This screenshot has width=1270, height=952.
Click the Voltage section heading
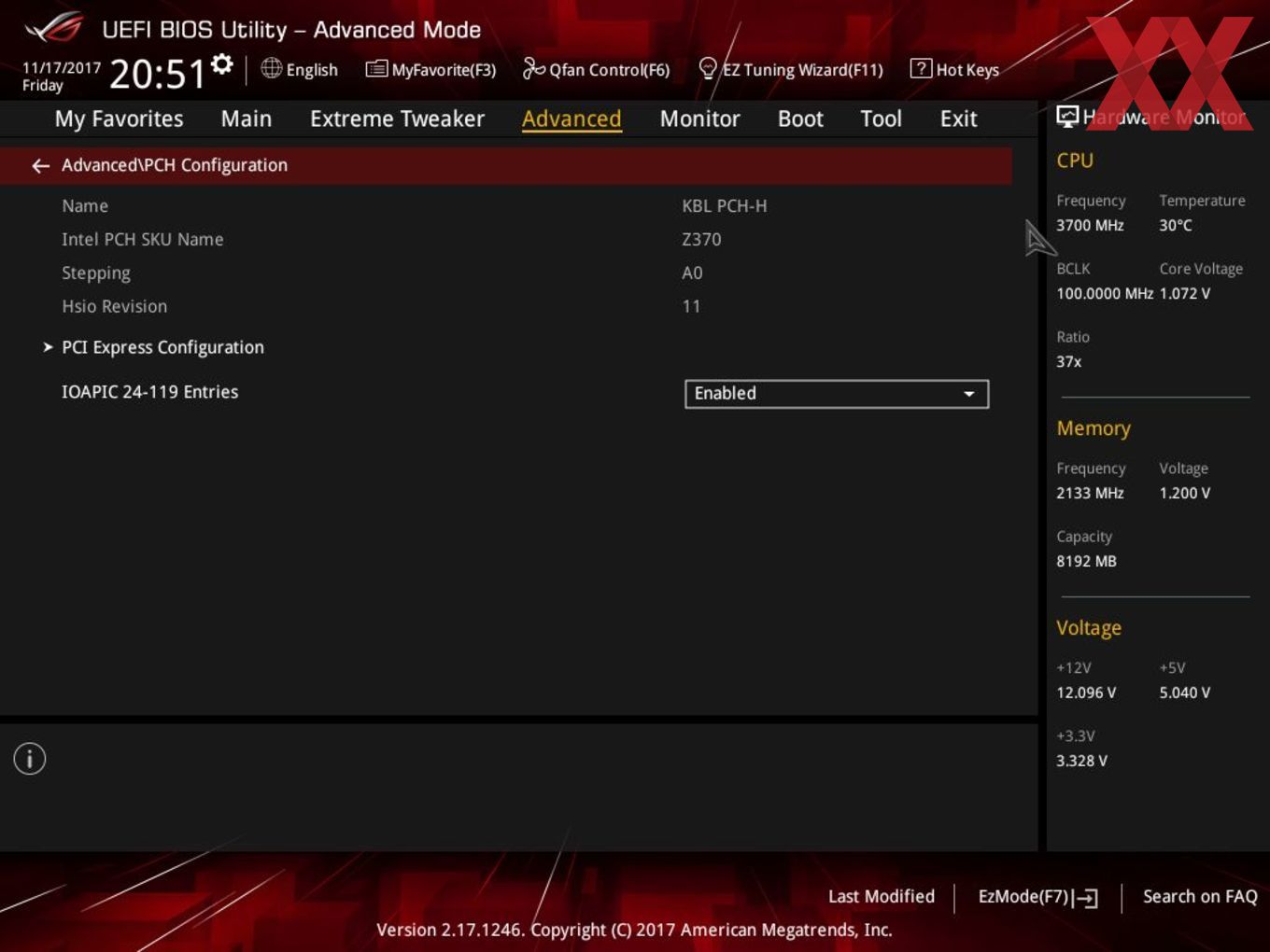point(1089,628)
